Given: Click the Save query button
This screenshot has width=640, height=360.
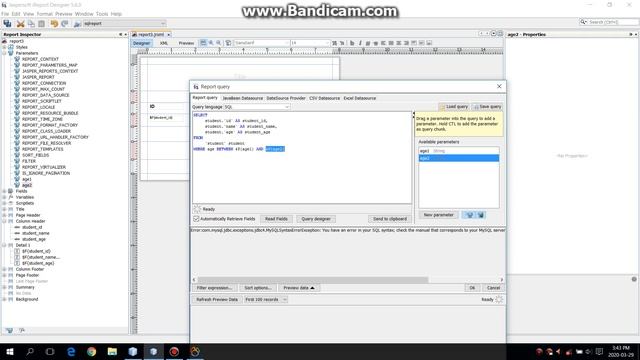Looking at the screenshot, I should click(487, 107).
